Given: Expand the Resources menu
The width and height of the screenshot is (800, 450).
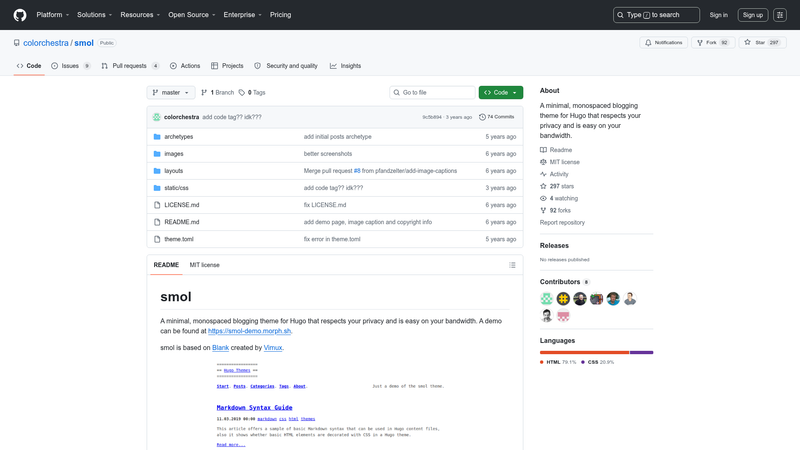Looking at the screenshot, I should pos(140,15).
